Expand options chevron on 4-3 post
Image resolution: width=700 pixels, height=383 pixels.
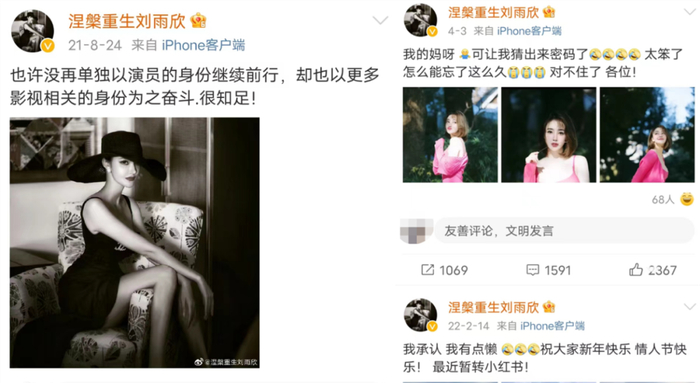(690, 11)
